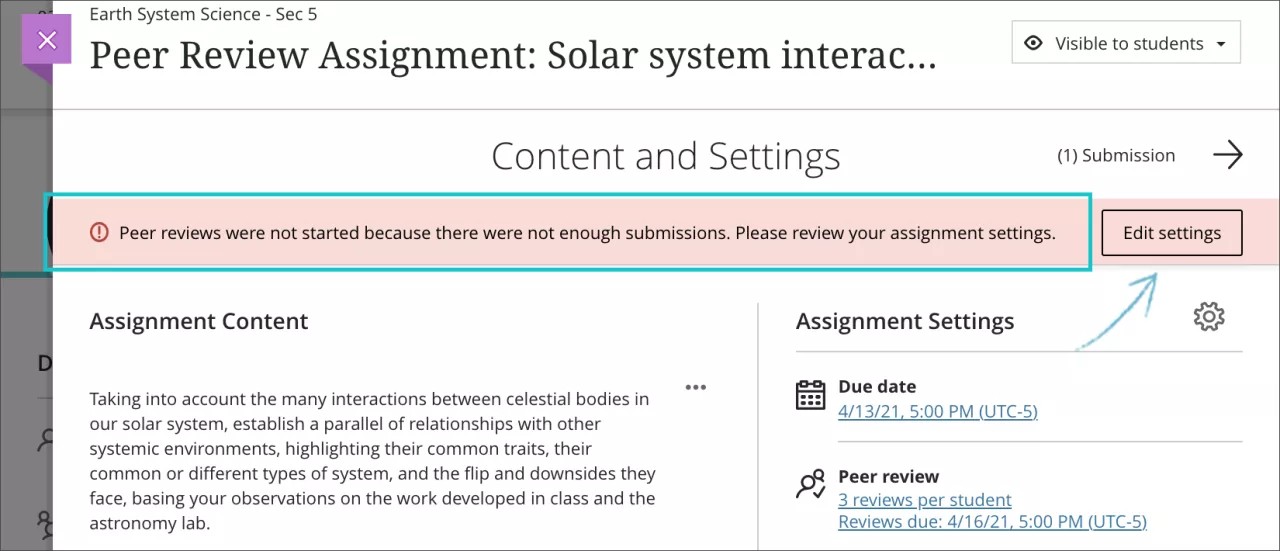Click the calendar icon beside Due date
The image size is (1280, 551).
pos(810,395)
